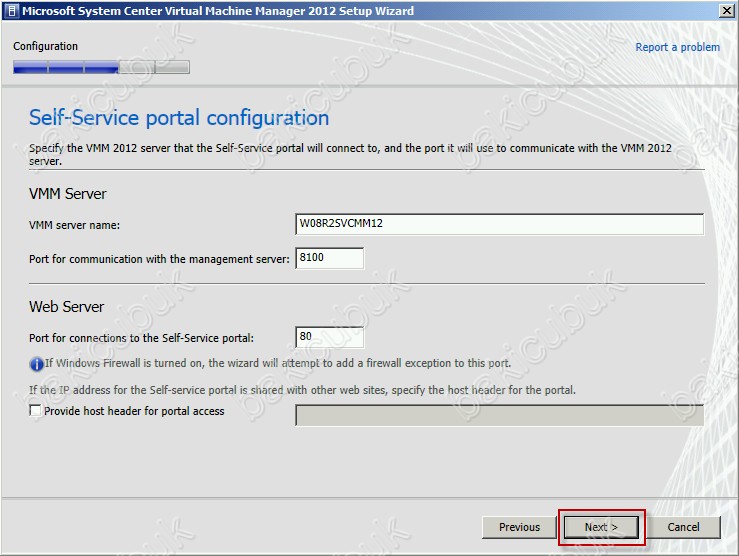Cancel the setup wizard

coord(683,527)
